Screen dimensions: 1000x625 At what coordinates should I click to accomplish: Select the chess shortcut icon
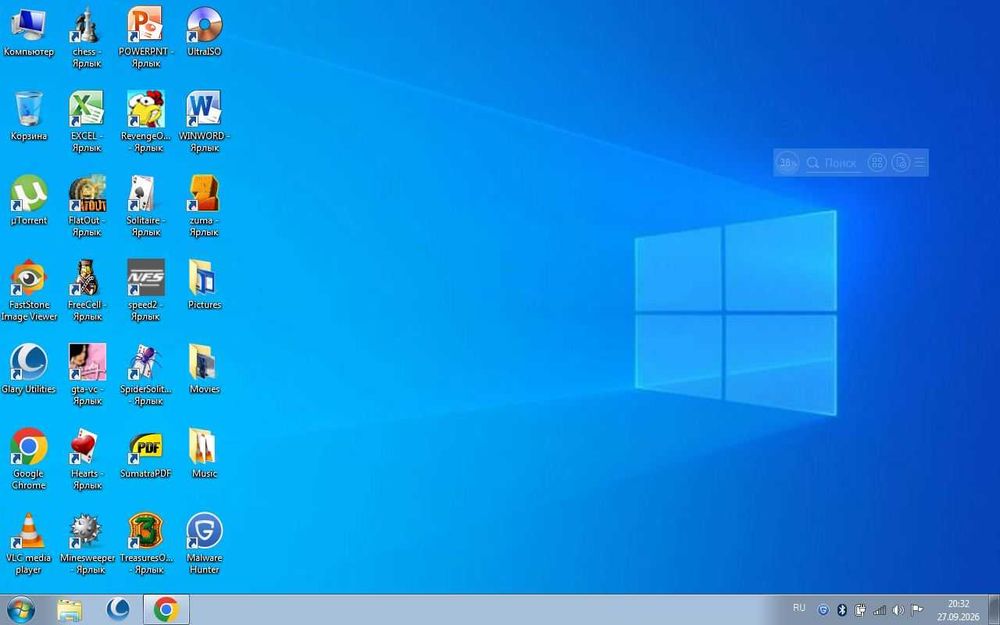[87, 26]
